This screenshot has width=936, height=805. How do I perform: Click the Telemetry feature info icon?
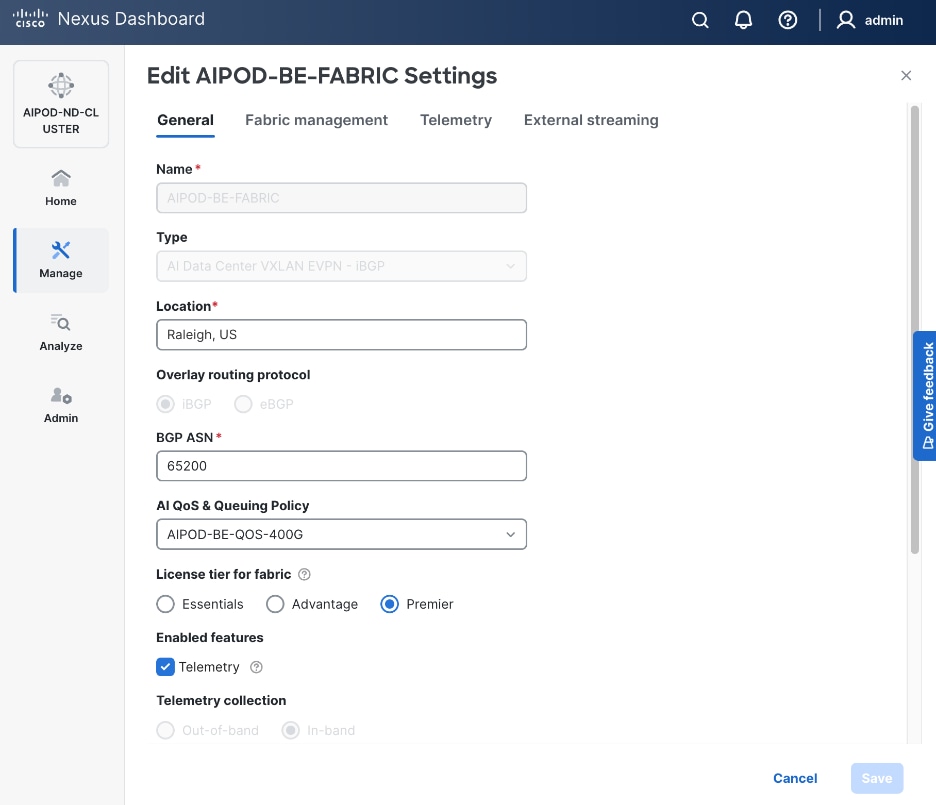(x=256, y=667)
